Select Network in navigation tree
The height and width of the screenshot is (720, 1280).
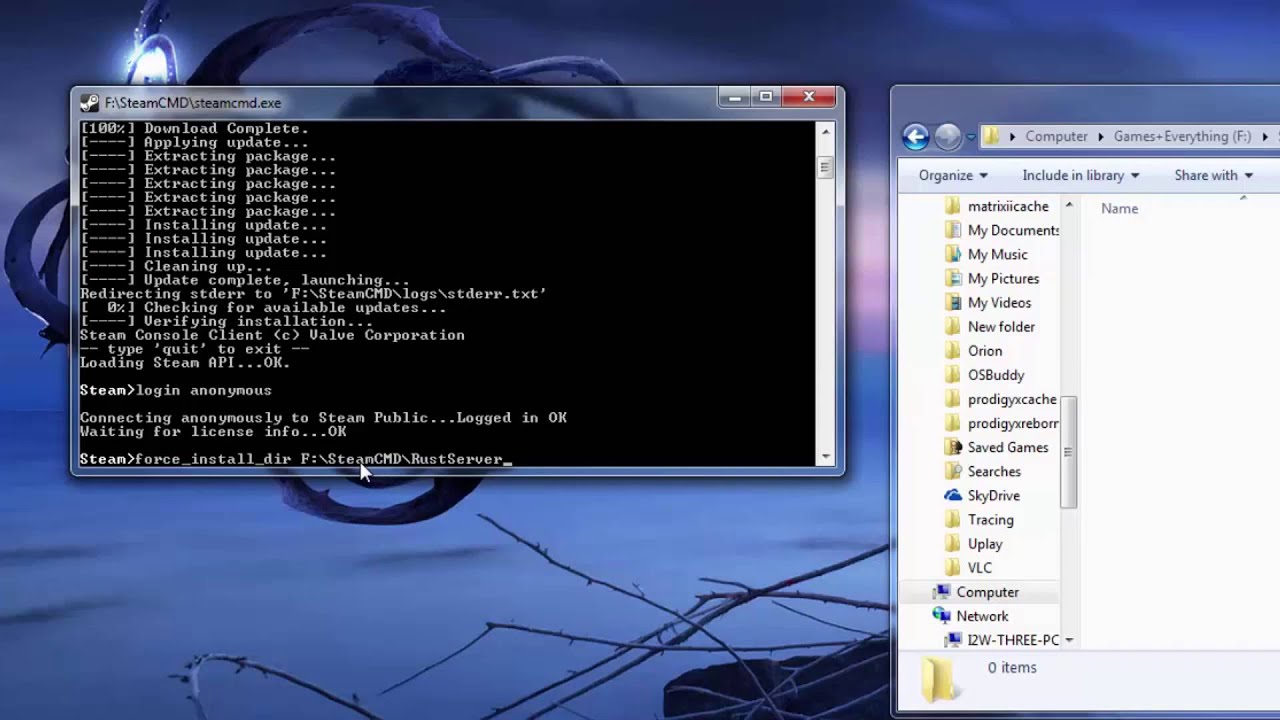pyautogui.click(x=982, y=616)
